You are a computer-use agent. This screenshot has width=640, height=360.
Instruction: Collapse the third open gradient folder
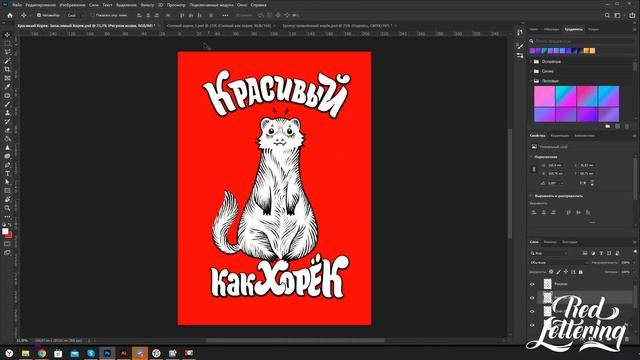tap(531, 81)
